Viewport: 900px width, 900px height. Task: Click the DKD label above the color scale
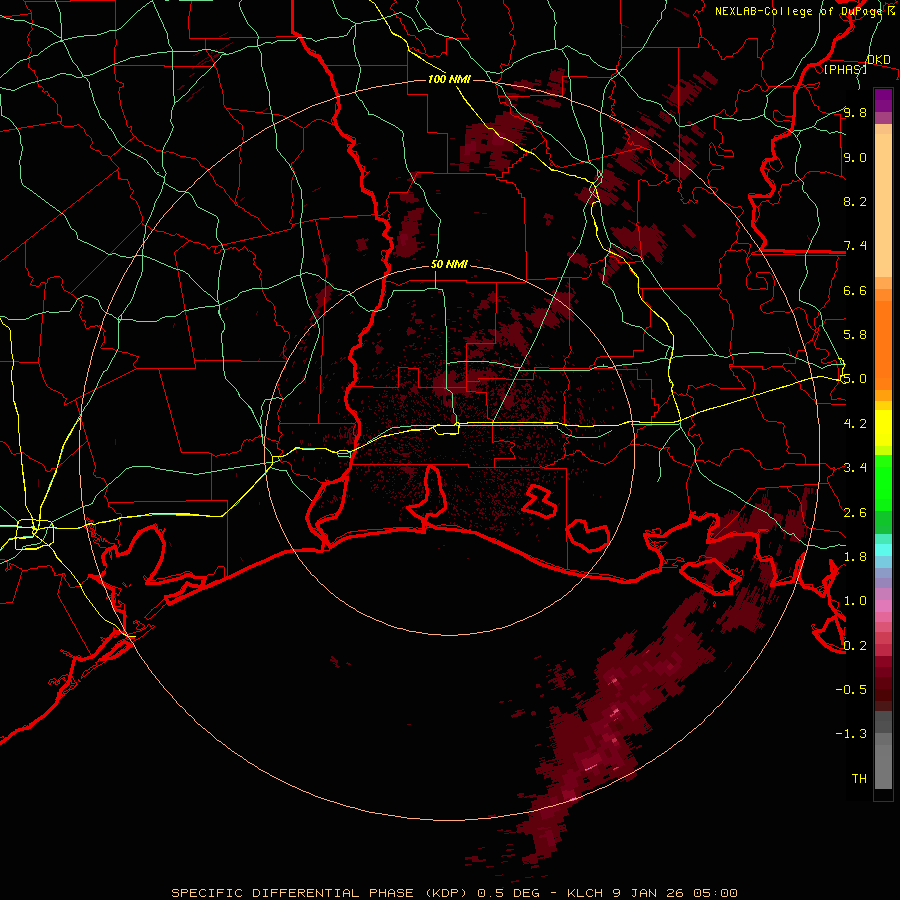point(878,60)
